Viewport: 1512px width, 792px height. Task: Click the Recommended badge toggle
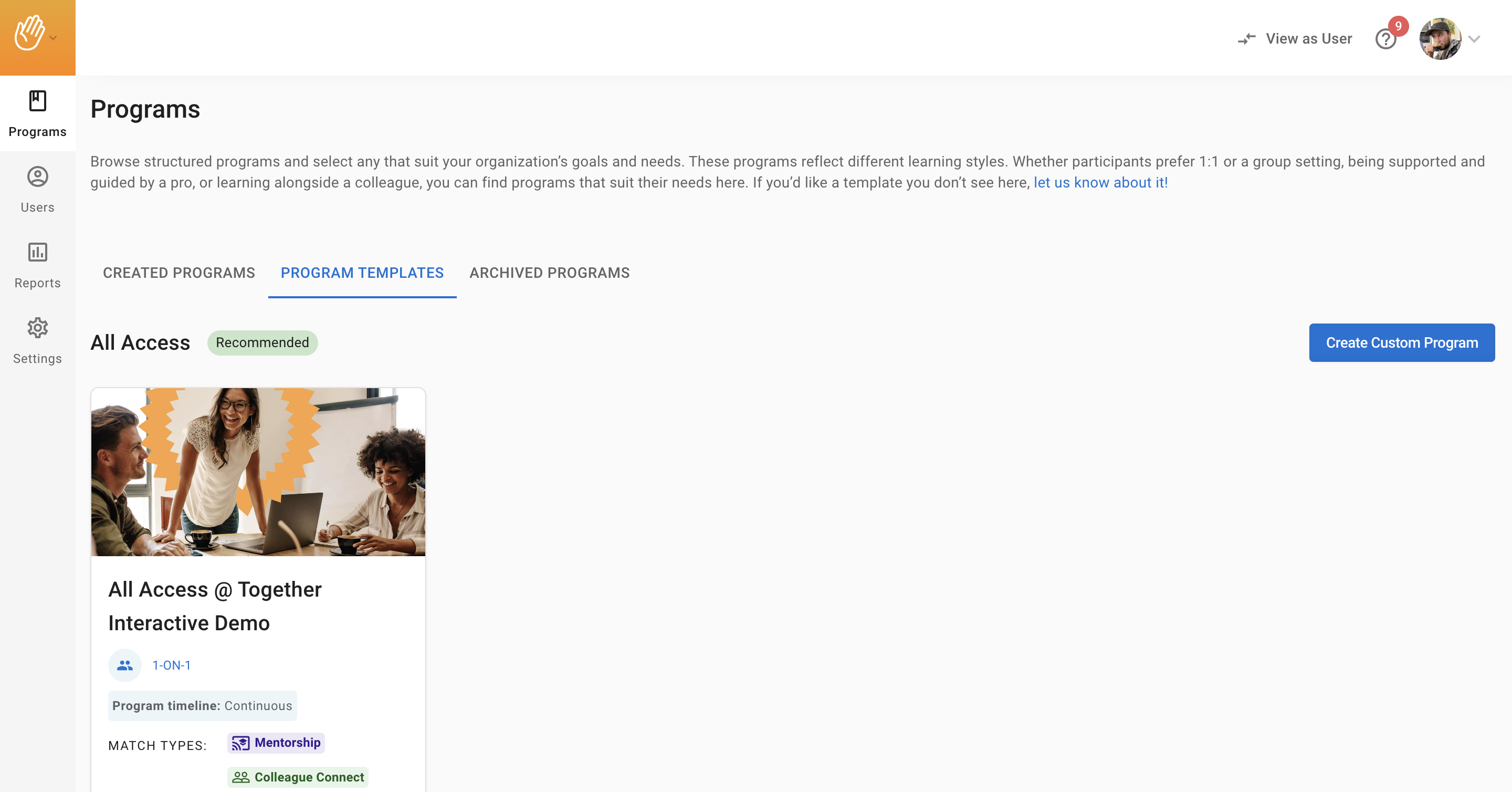coord(262,342)
